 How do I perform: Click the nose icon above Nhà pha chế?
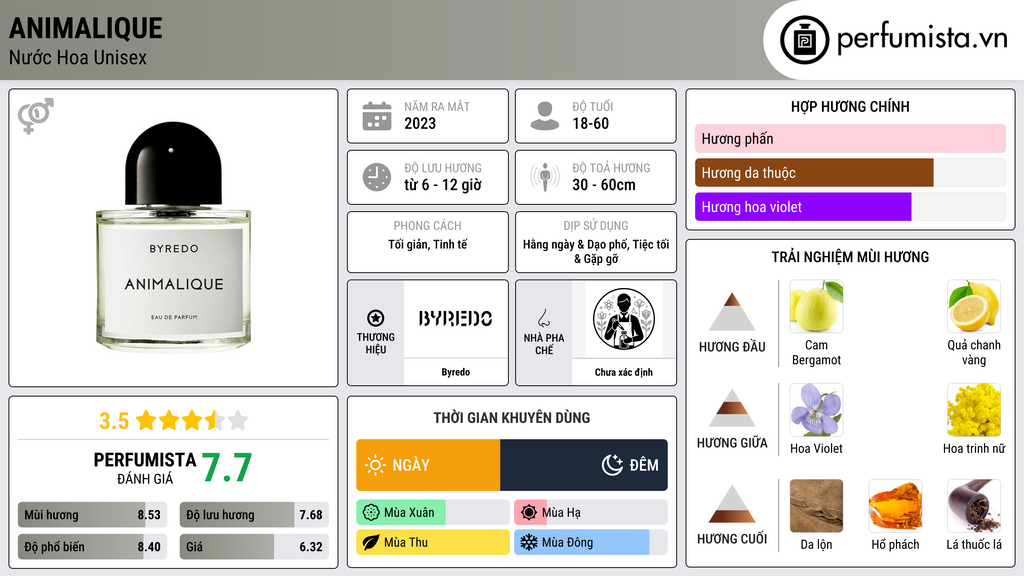pyautogui.click(x=543, y=318)
